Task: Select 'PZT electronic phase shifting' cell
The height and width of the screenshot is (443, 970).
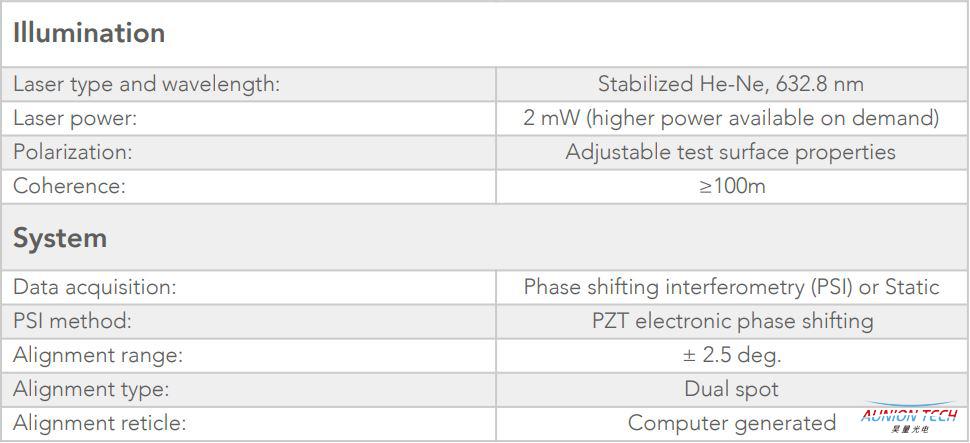Action: (x=732, y=321)
